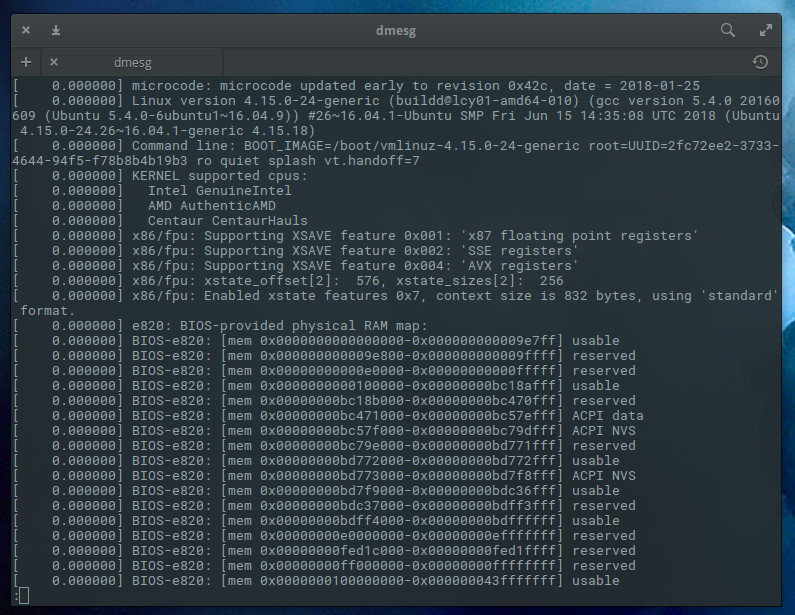Open the tab history clock icon
795x615 pixels.
pyautogui.click(x=760, y=62)
